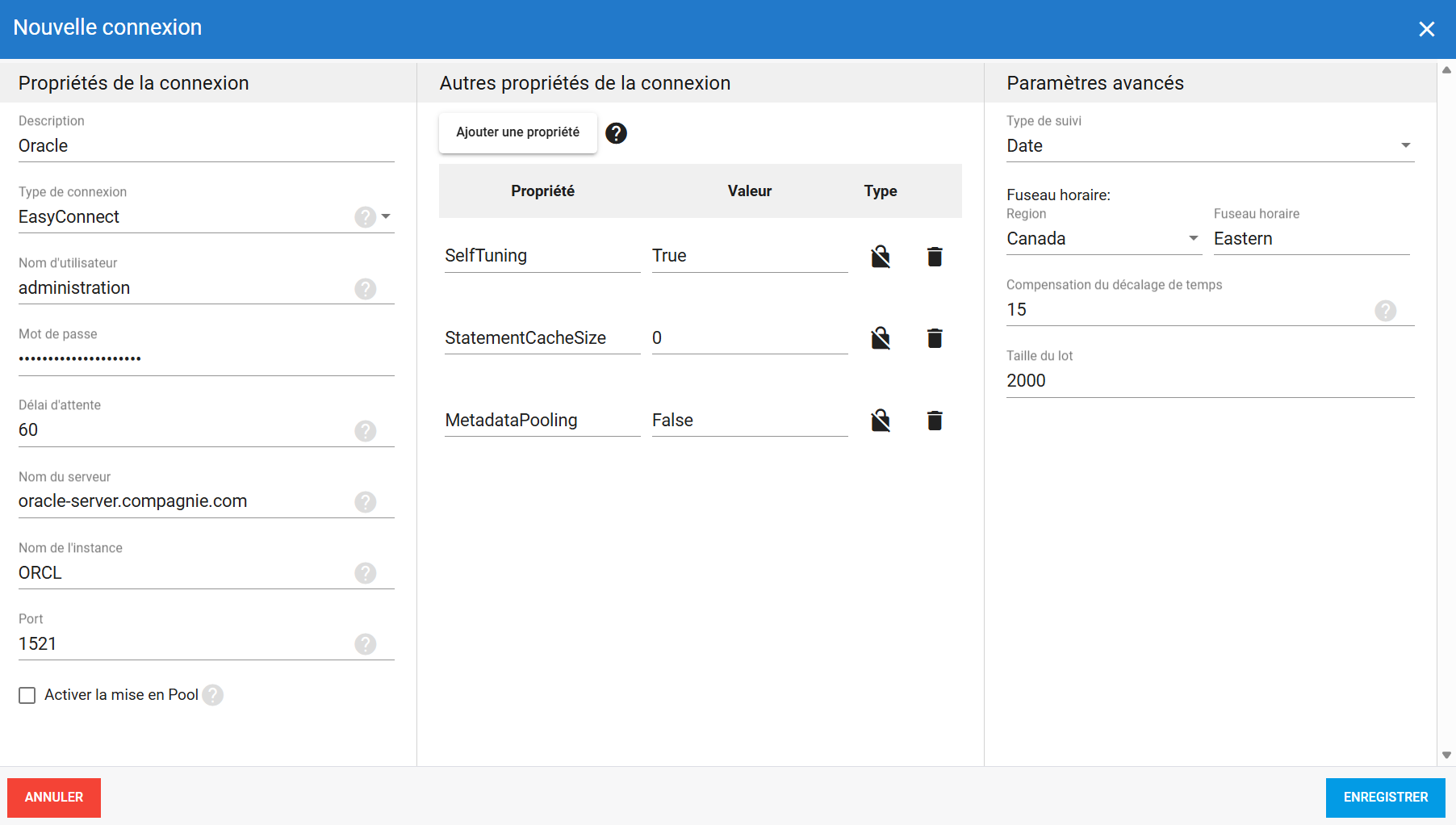Toggle lock icon for StatementCacheSize row

point(881,338)
